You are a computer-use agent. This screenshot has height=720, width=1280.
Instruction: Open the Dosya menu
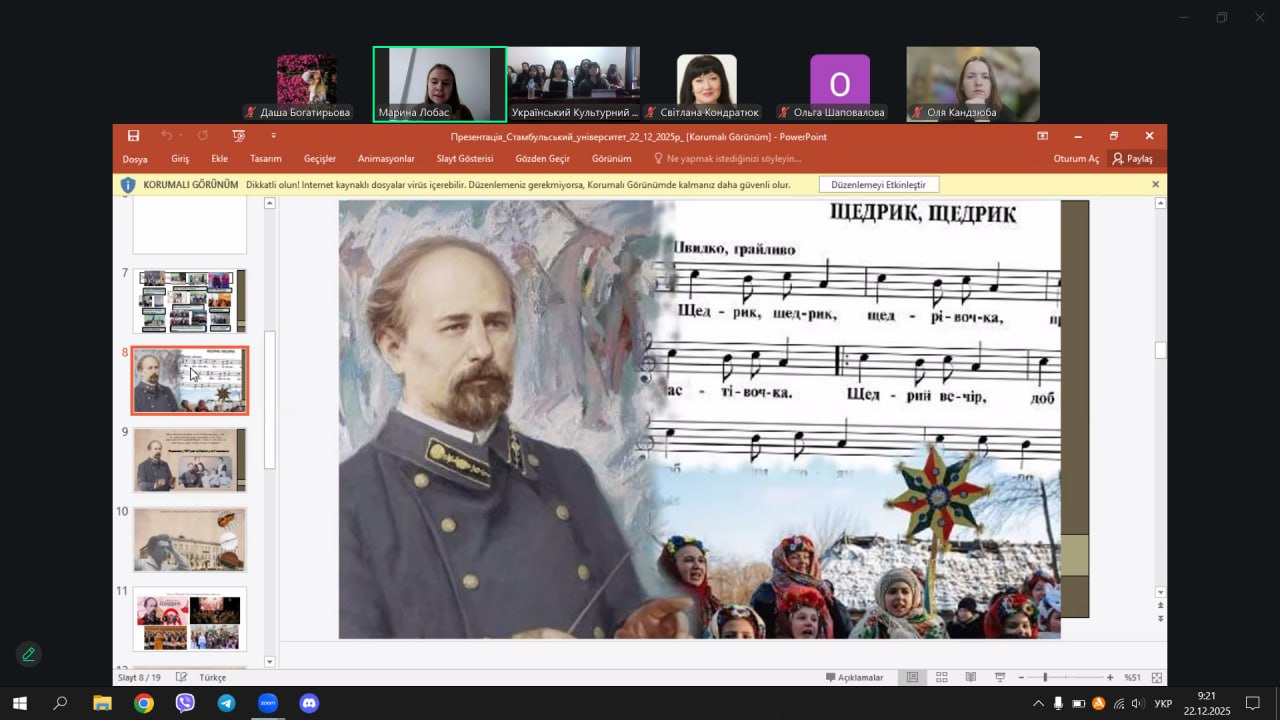tap(135, 158)
